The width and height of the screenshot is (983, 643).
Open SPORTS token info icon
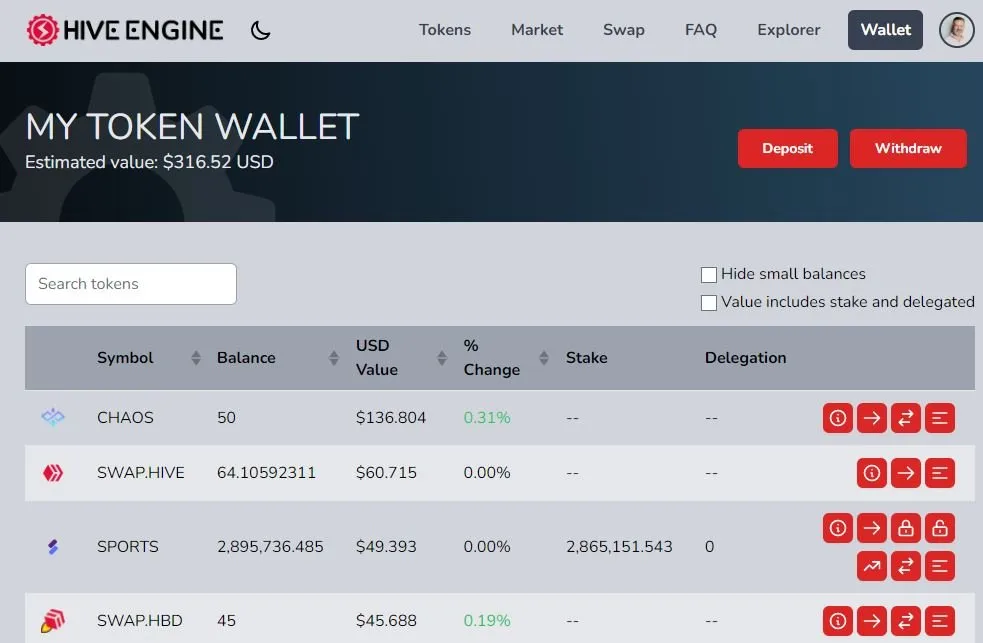(x=838, y=528)
